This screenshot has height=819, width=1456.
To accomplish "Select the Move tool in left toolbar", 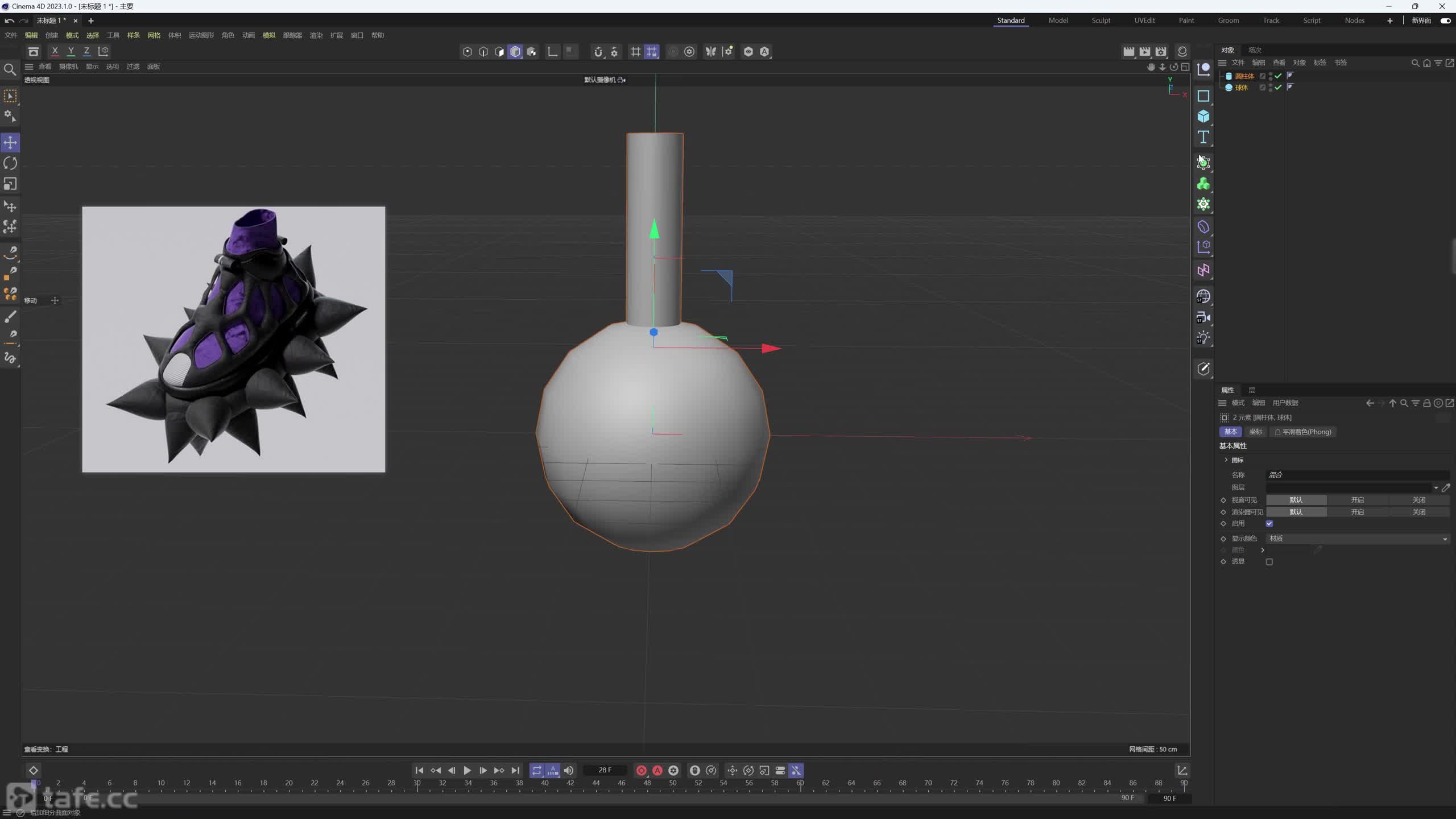I will (x=10, y=143).
